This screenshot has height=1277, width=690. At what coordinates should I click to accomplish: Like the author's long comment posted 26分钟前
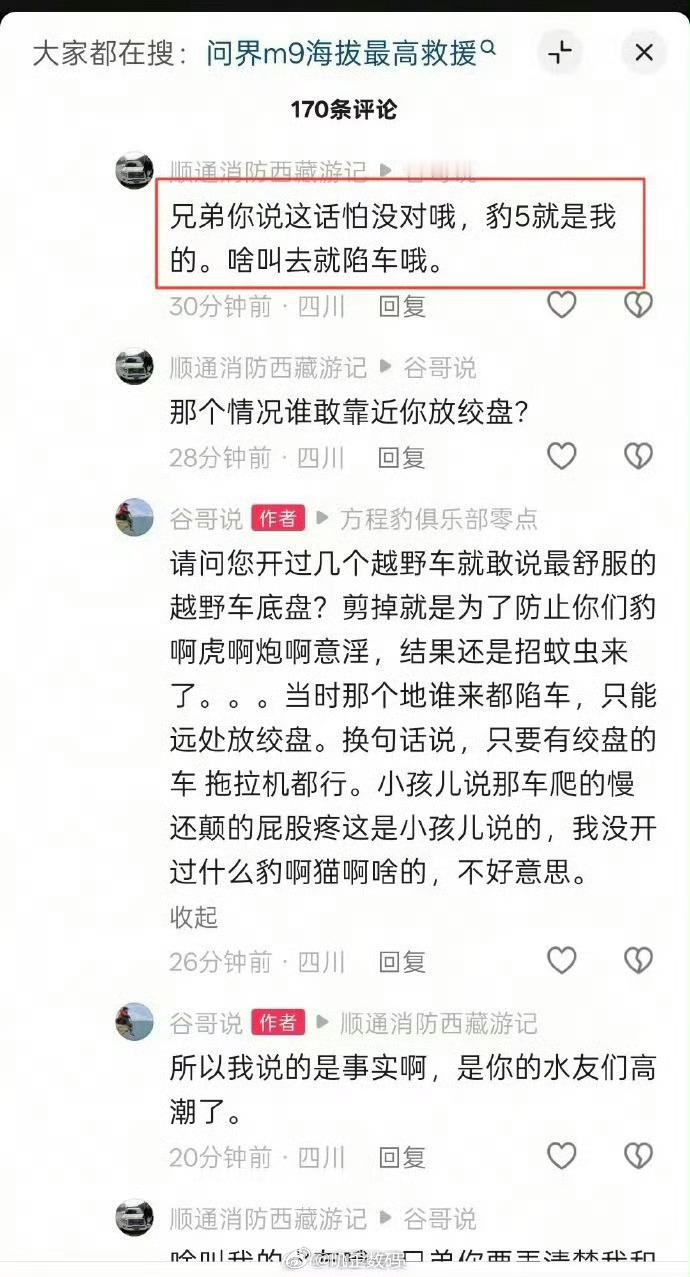click(x=561, y=960)
